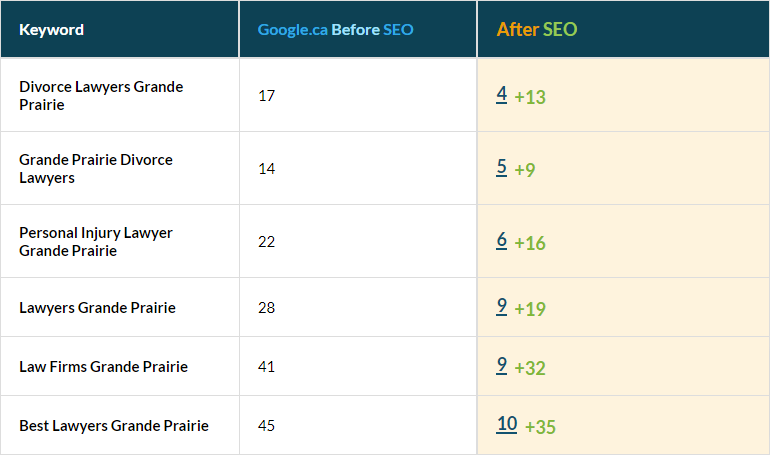
Task: Click the underlined rank 4 link
Action: pyautogui.click(x=502, y=94)
